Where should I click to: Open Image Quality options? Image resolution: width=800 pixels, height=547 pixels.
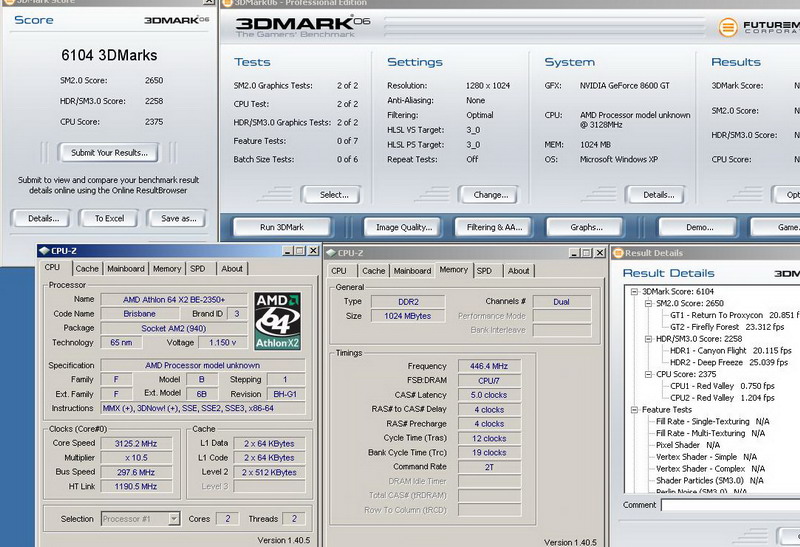pyautogui.click(x=404, y=228)
